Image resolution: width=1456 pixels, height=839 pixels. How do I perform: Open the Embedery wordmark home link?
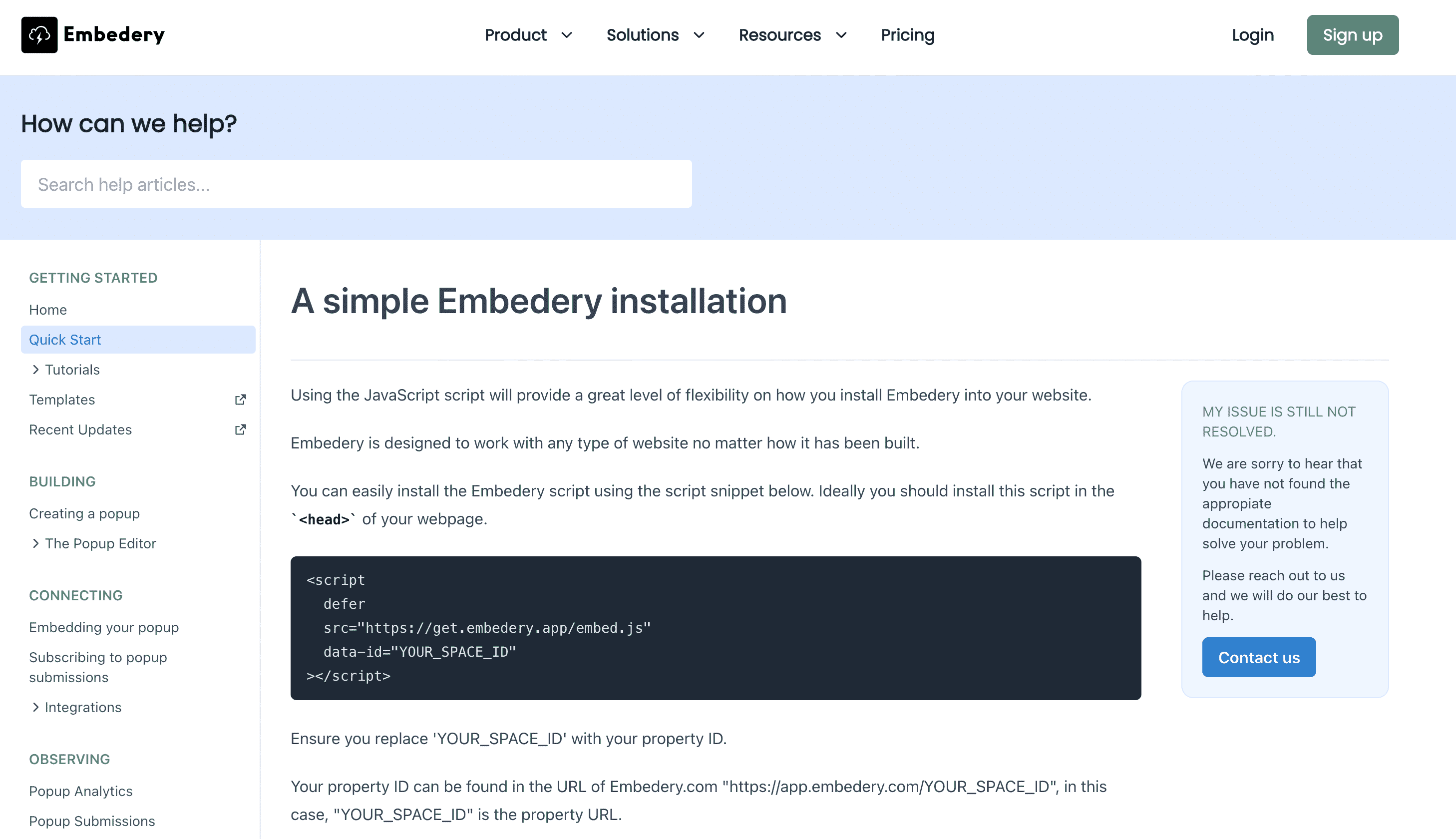(x=114, y=34)
